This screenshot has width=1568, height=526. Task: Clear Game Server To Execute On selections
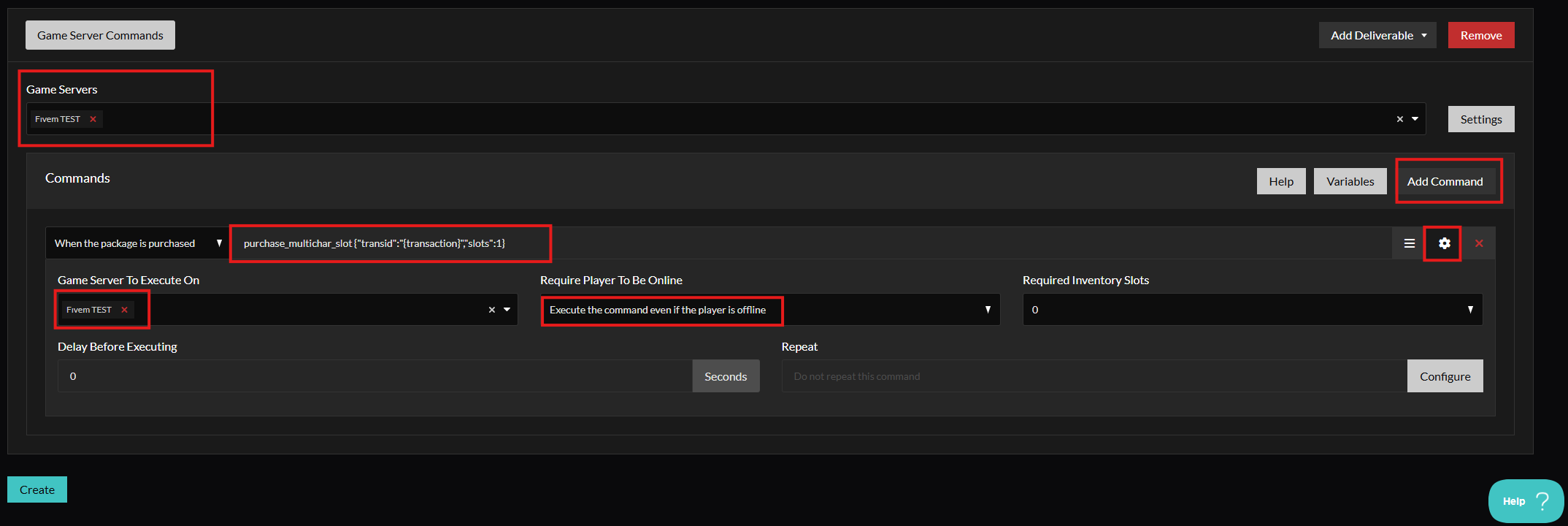click(492, 310)
